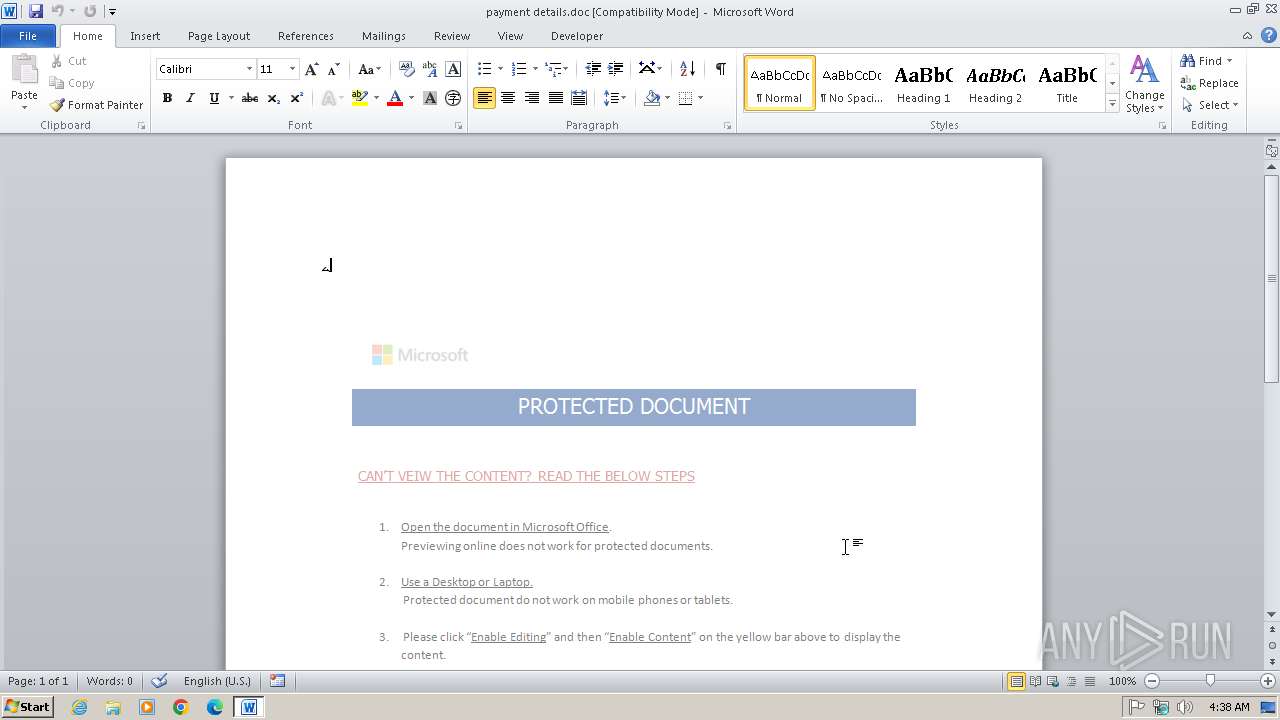1280x720 pixels.
Task: Toggle Underline formatting
Action: coord(214,98)
